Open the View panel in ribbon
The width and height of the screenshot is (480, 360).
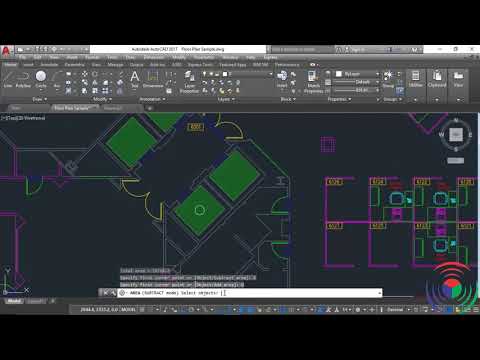pyautogui.click(x=458, y=79)
